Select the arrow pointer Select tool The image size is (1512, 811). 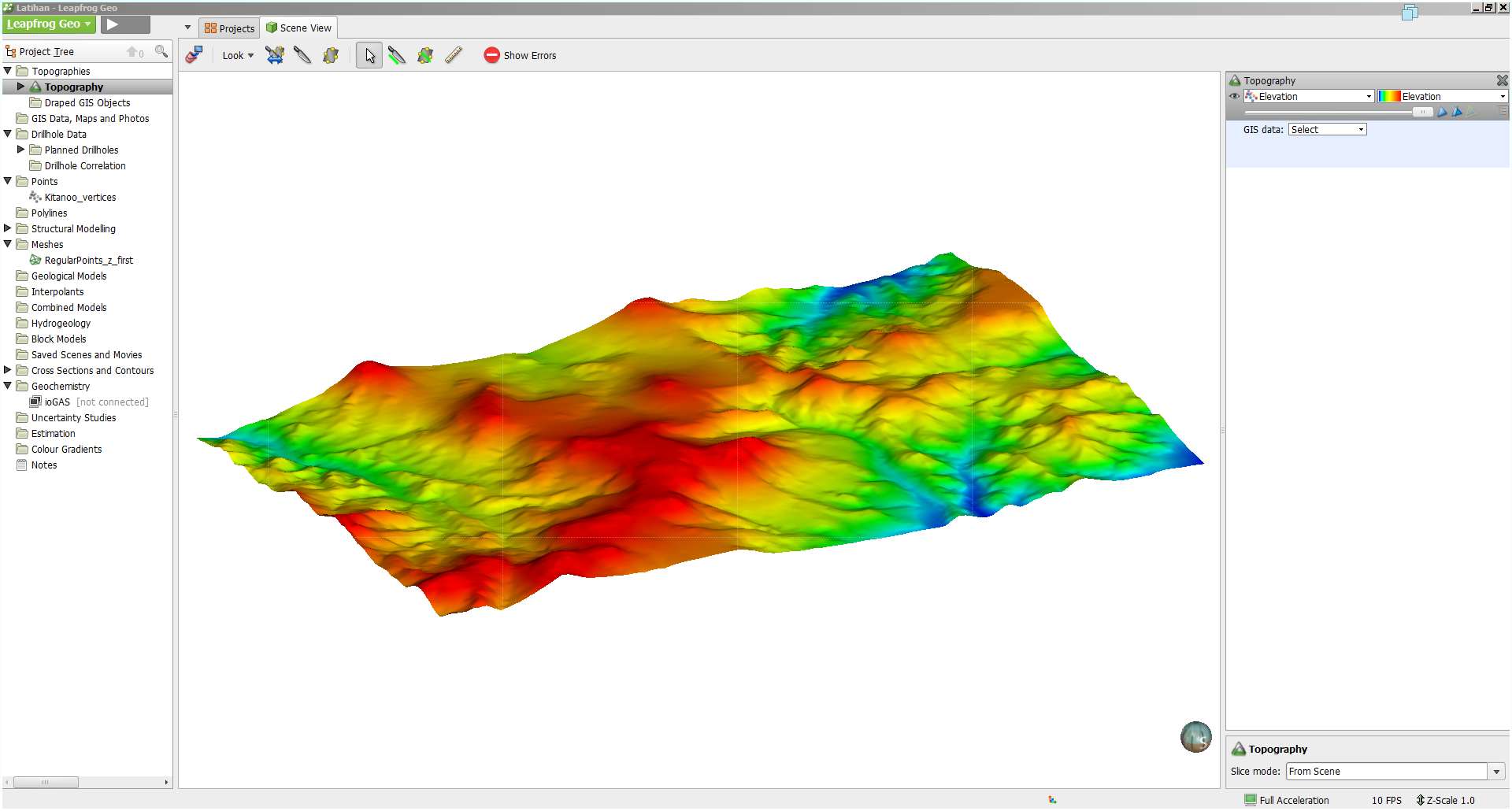point(369,56)
